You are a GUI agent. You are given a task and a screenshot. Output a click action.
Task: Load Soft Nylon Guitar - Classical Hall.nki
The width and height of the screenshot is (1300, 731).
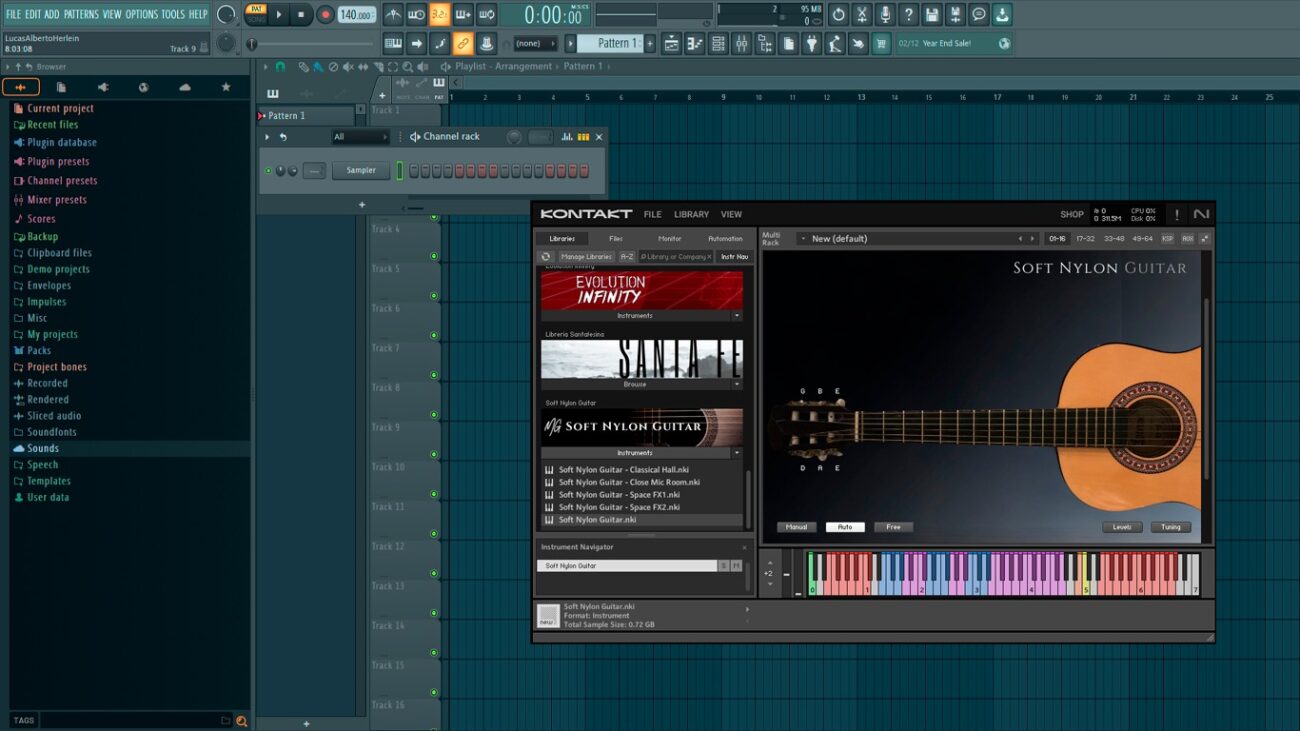(623, 470)
